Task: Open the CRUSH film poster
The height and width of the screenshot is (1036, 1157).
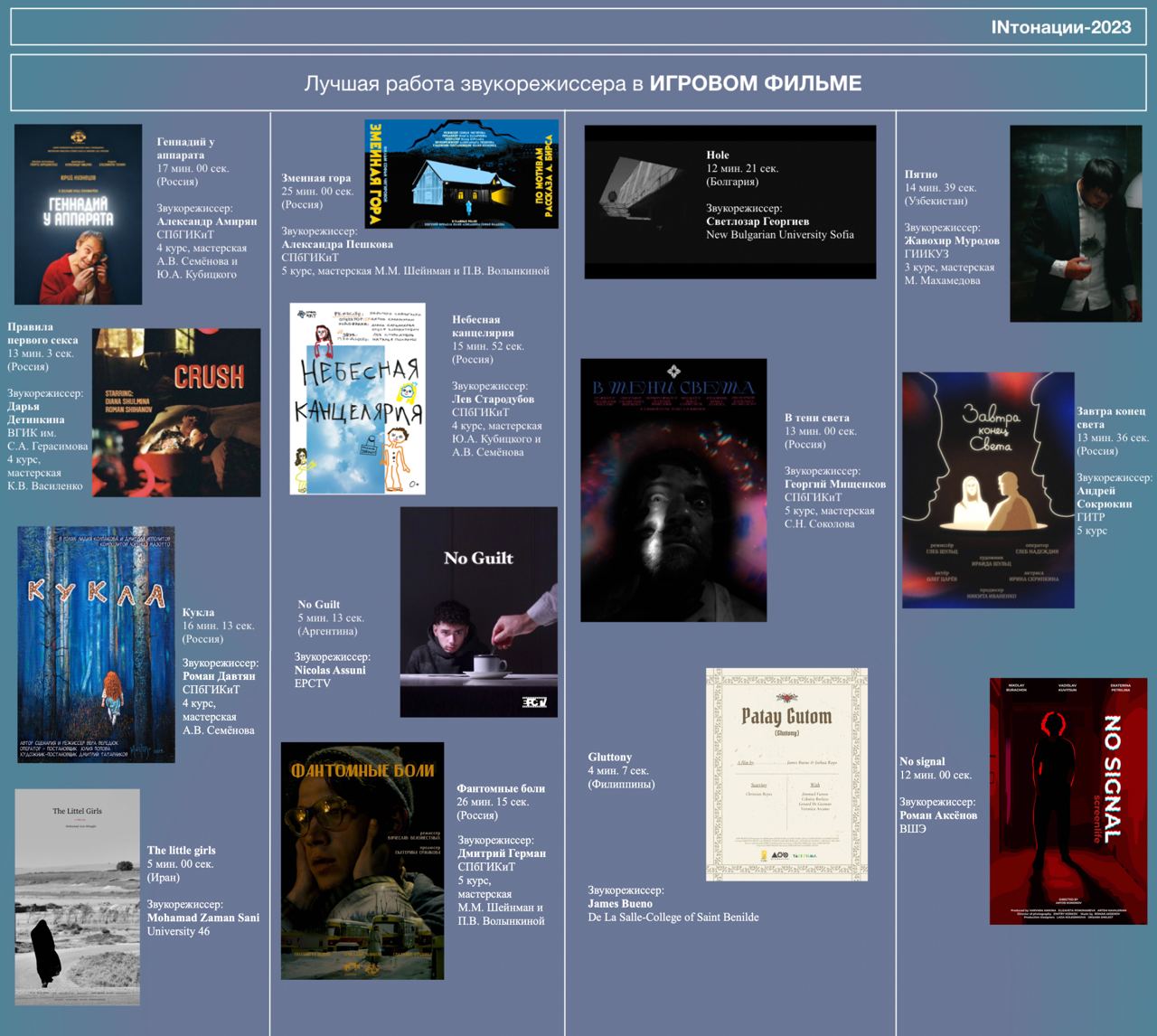Action: point(176,412)
